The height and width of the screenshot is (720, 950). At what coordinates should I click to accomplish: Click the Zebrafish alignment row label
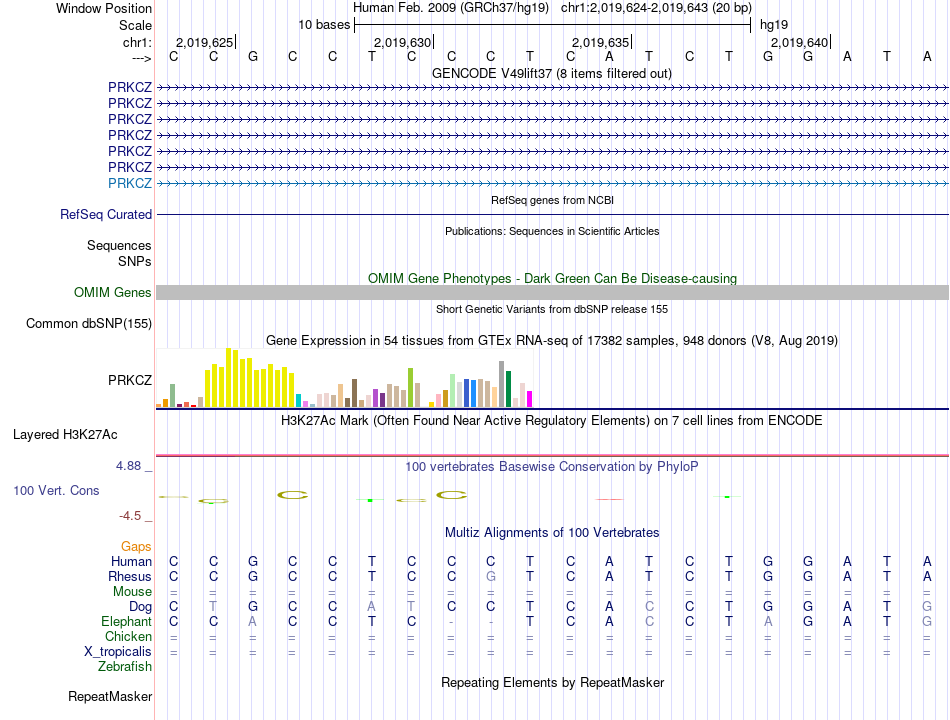pyautogui.click(x=125, y=667)
